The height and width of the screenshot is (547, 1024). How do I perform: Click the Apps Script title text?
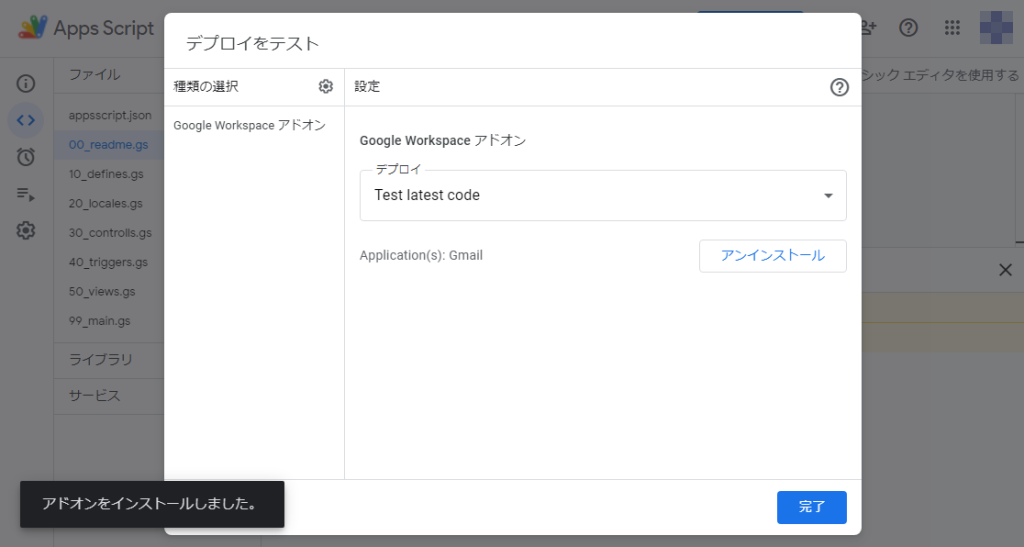(x=104, y=28)
